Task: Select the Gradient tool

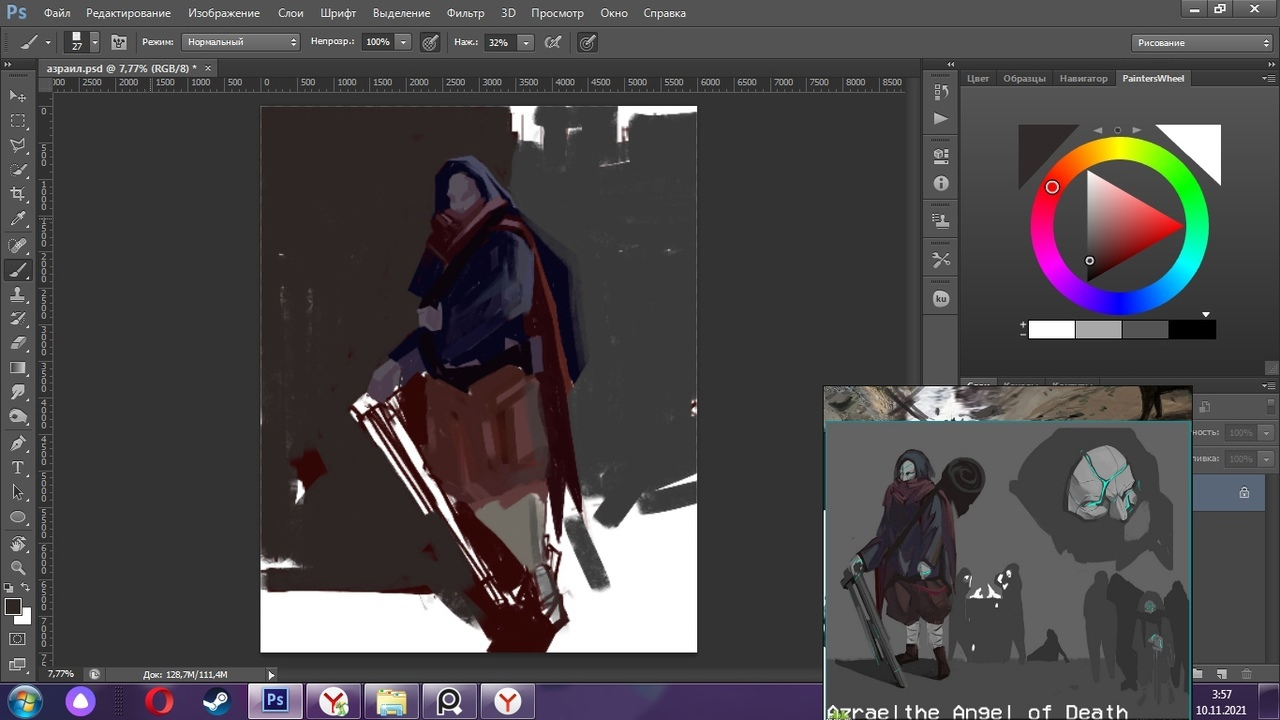Action: pos(18,368)
